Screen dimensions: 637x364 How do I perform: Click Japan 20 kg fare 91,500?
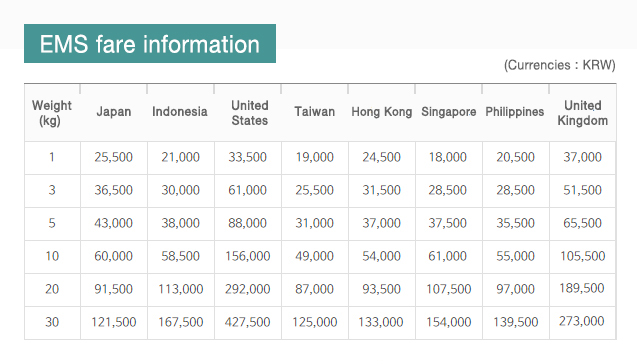[113, 289]
